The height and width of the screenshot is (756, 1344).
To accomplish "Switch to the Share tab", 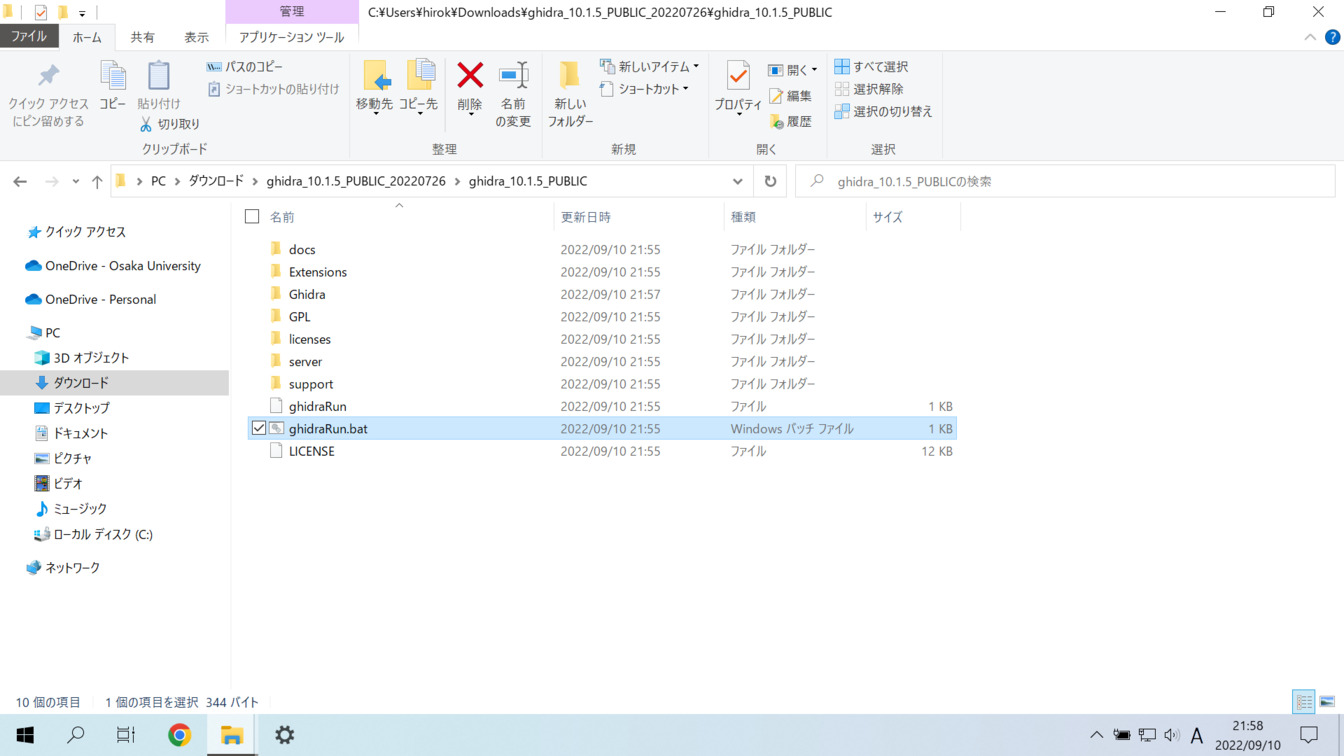I will pyautogui.click(x=143, y=37).
